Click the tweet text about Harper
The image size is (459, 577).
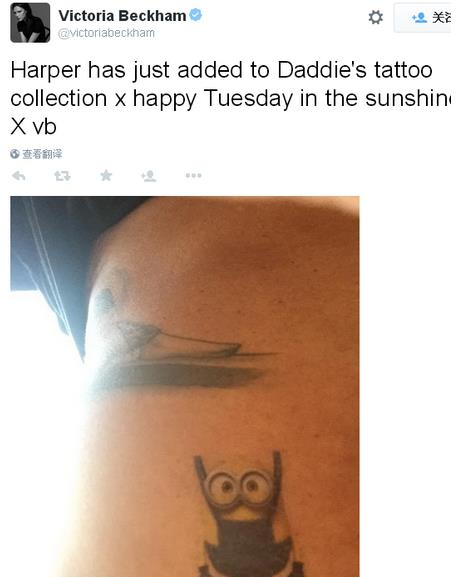pos(230,98)
